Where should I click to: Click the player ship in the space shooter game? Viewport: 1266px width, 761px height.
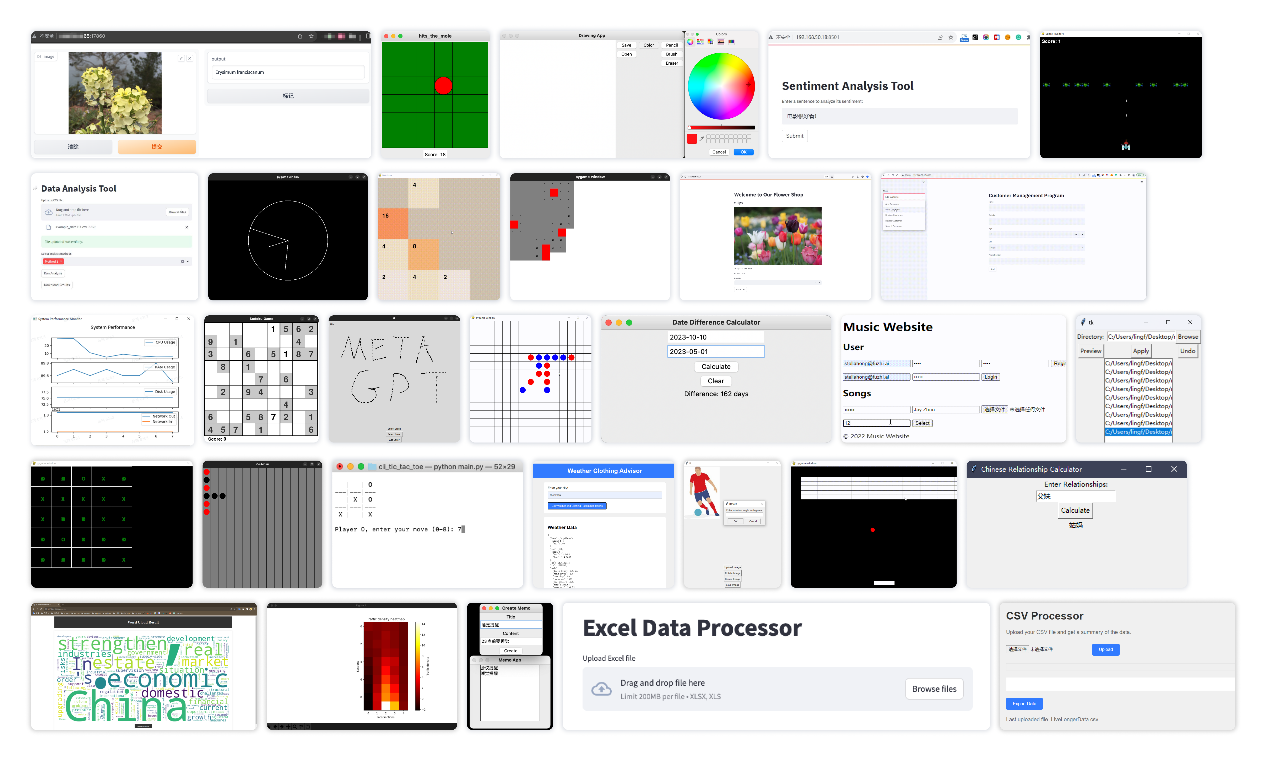(x=1126, y=147)
